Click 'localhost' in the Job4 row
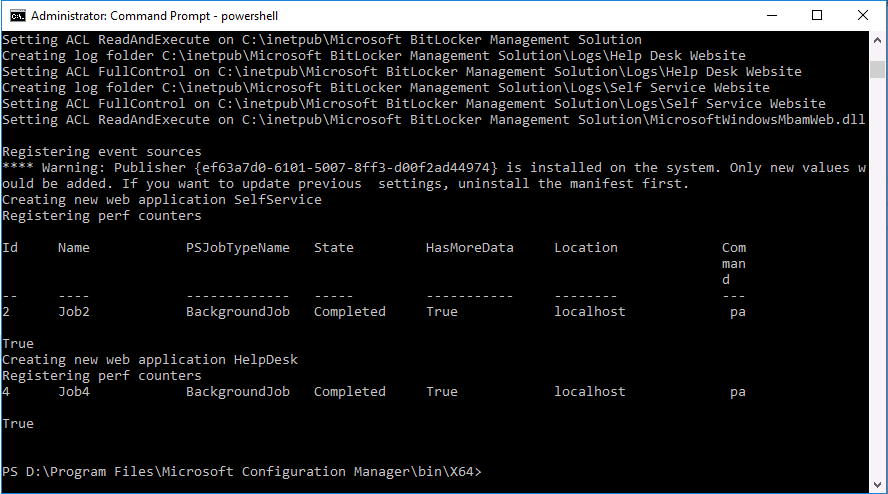888x494 pixels. 590,391
